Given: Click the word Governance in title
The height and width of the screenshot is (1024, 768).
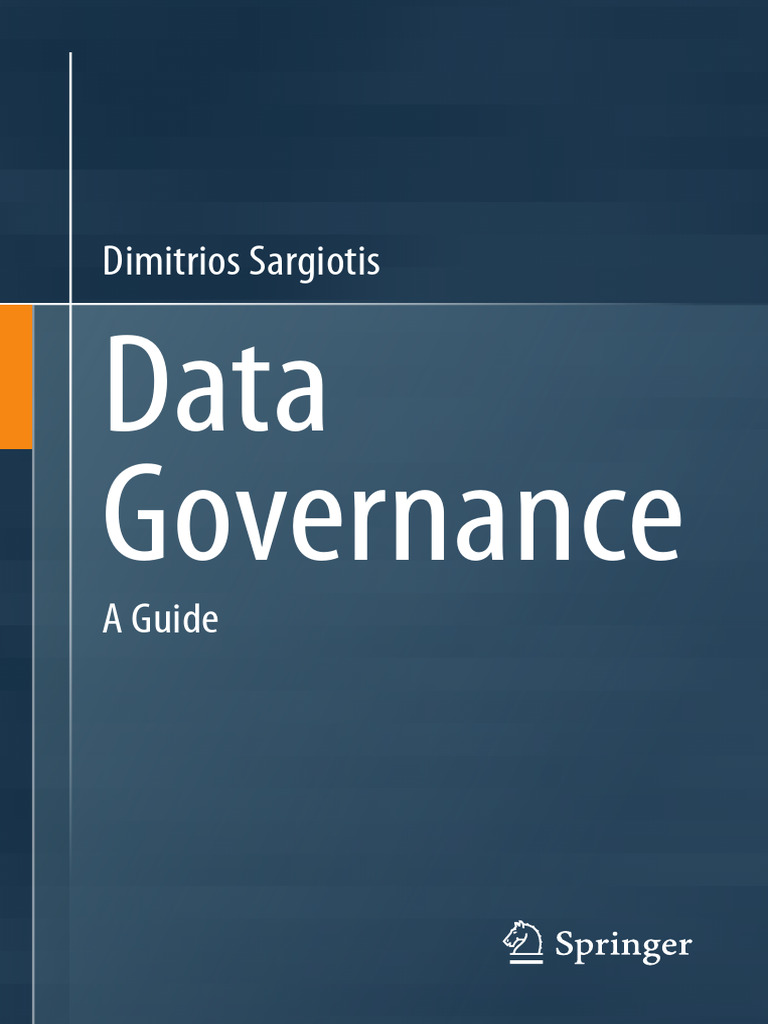Looking at the screenshot, I should (x=393, y=513).
